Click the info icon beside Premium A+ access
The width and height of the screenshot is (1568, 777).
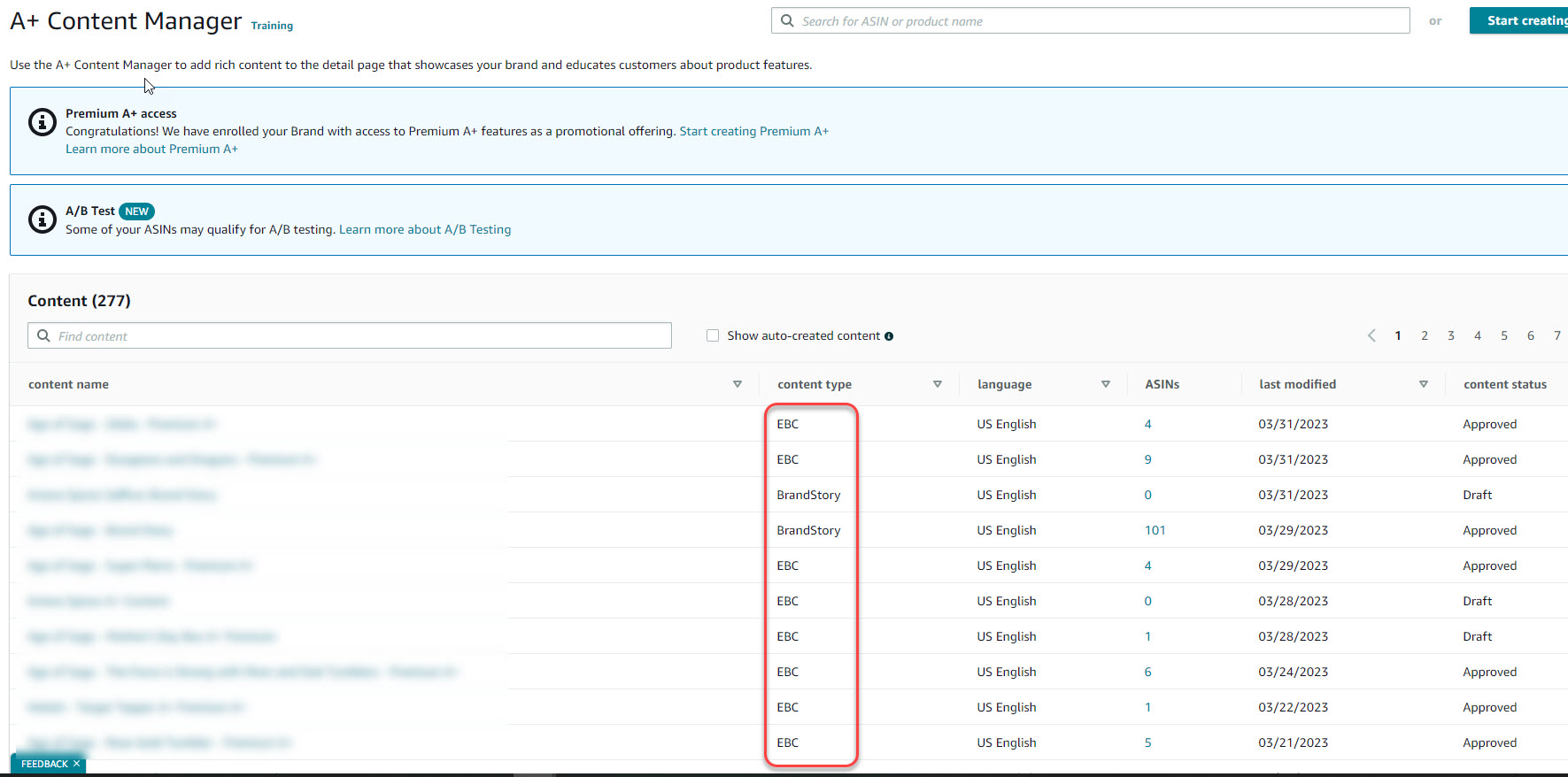42,122
